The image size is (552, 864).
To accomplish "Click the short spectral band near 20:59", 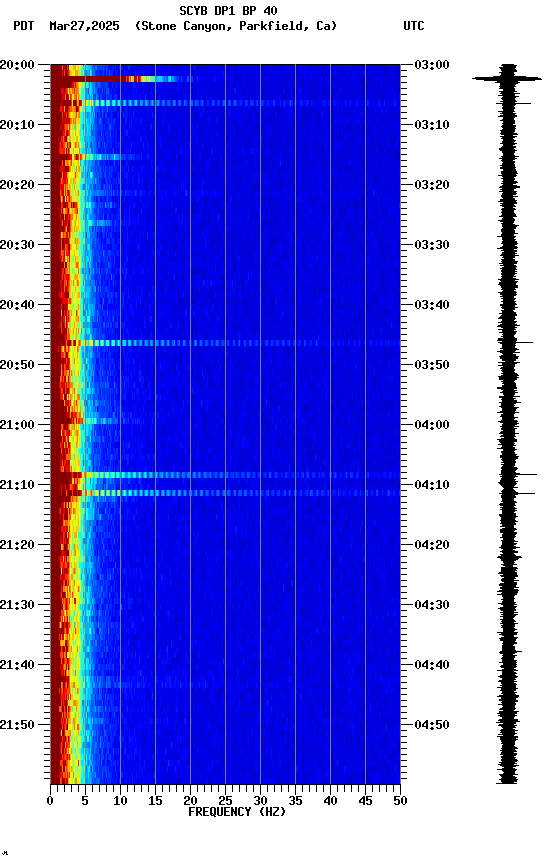I will pyautogui.click(x=94, y=421).
